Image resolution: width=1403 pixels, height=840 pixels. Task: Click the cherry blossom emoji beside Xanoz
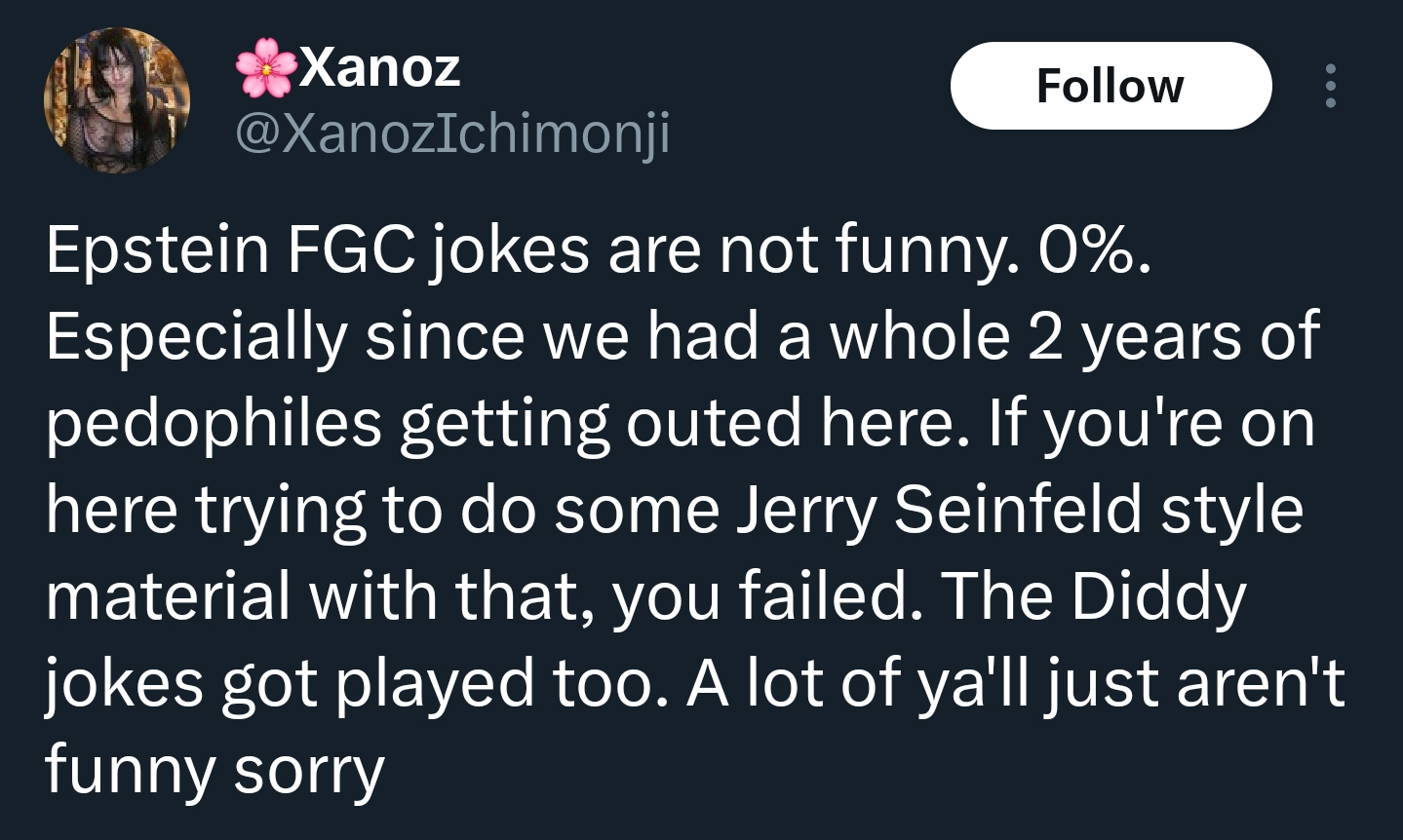(x=266, y=68)
